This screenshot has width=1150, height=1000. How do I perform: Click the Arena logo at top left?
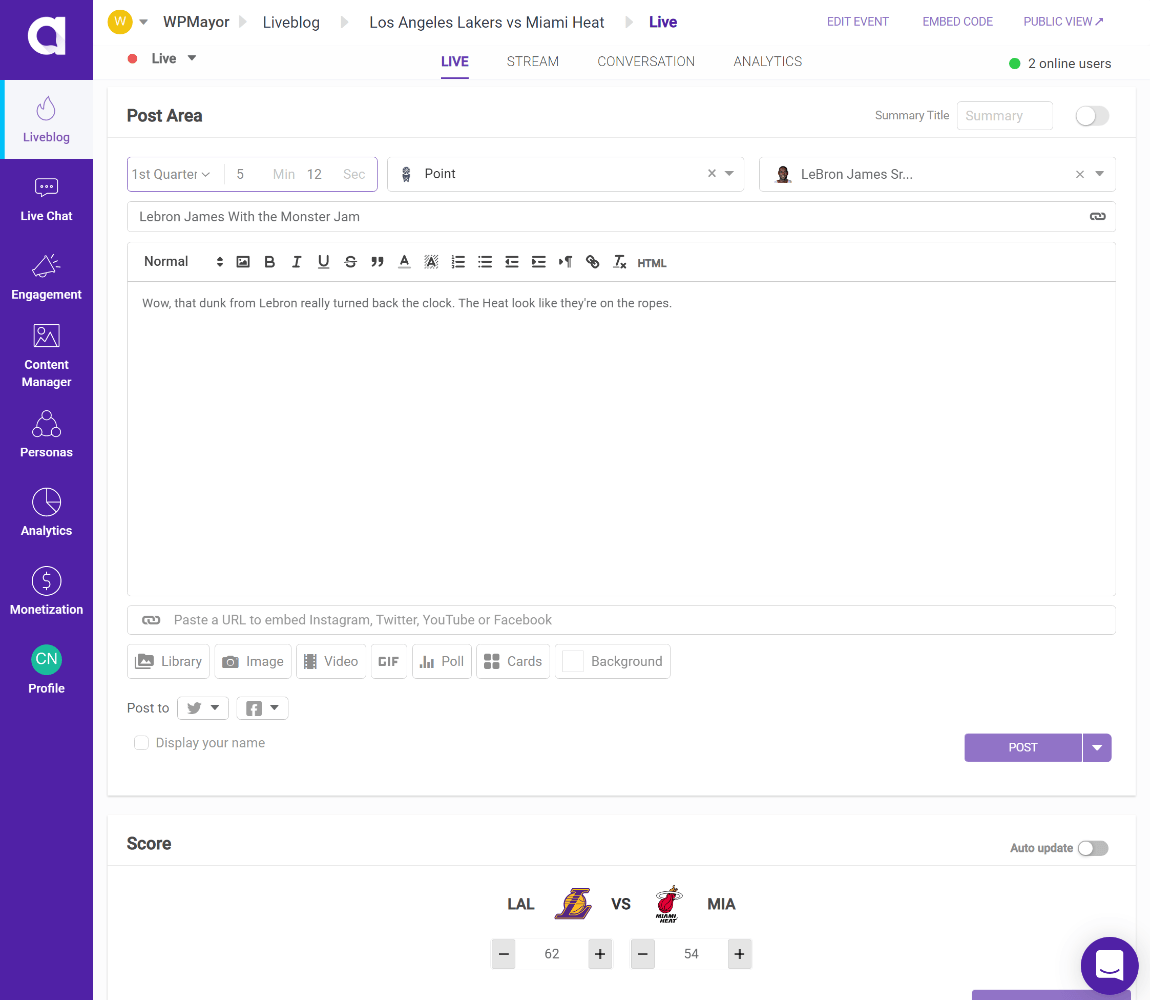click(x=46, y=36)
